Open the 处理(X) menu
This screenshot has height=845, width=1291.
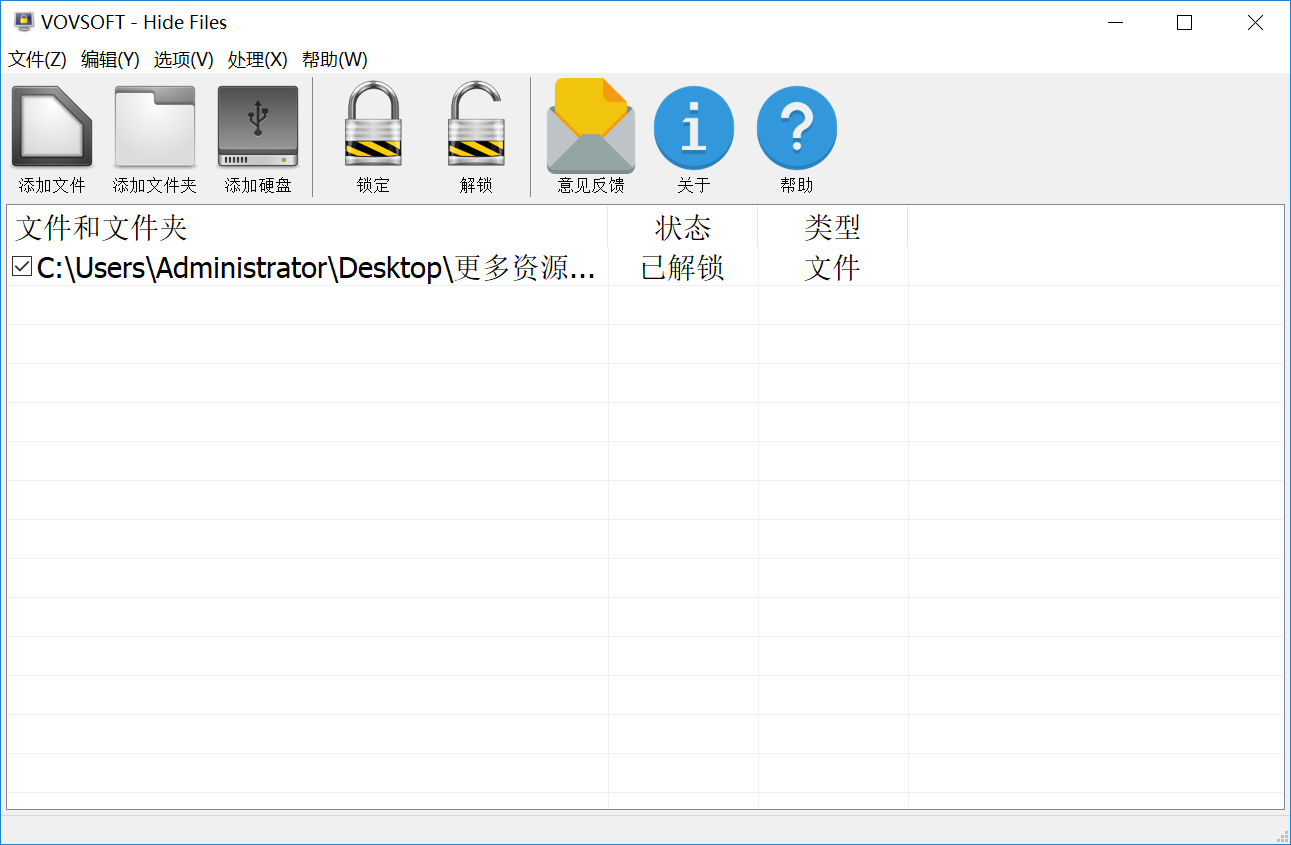pyautogui.click(x=257, y=60)
